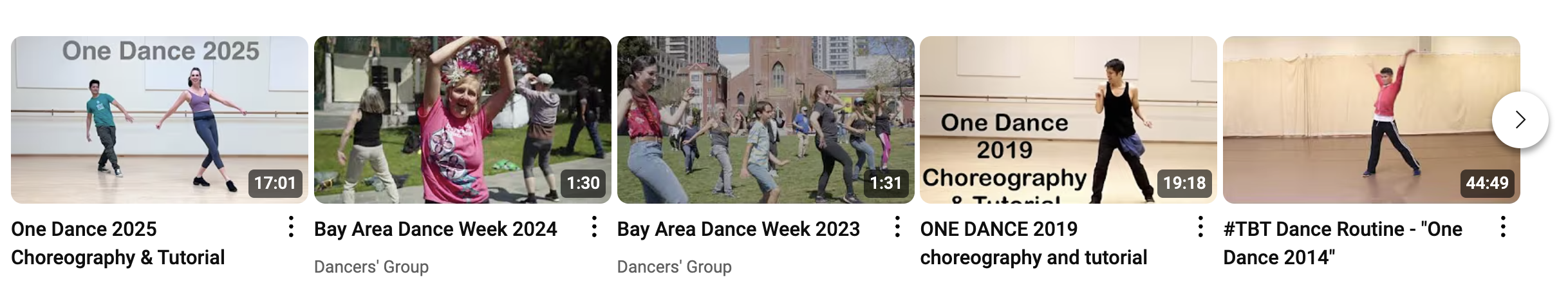Click the 17:01 duration badge
The image size is (1568, 281).
click(275, 183)
